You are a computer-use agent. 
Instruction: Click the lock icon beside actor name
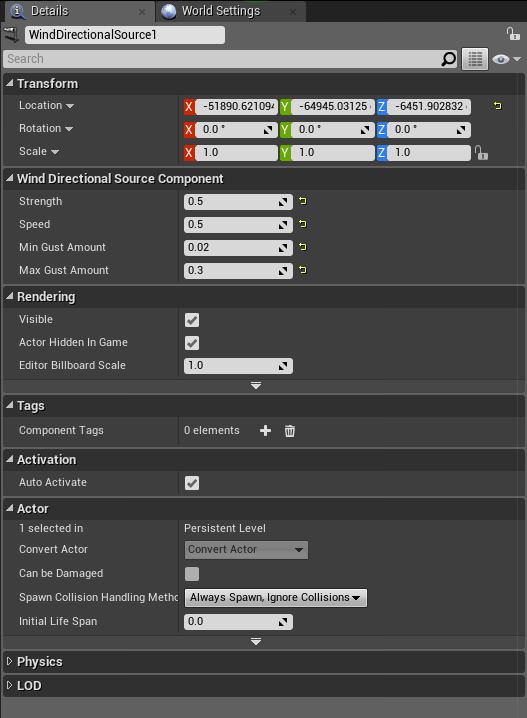click(512, 34)
